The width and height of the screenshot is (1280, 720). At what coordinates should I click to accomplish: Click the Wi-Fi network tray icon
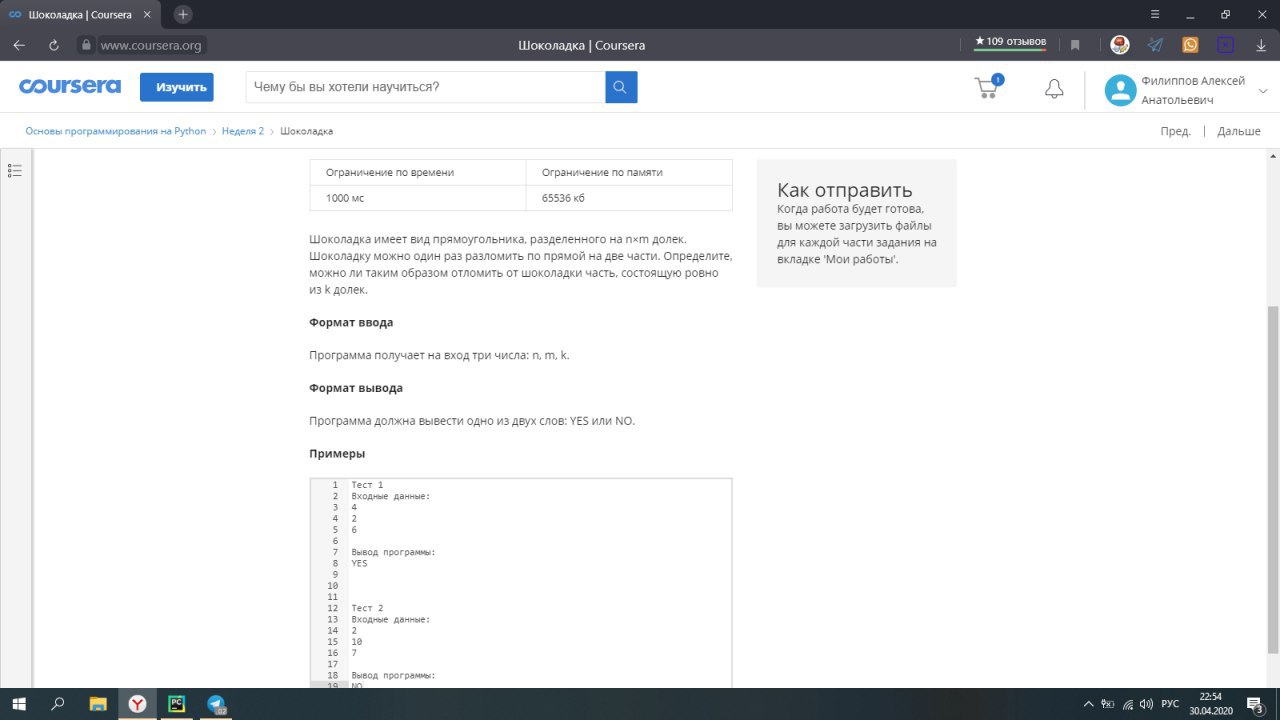pyautogui.click(x=1127, y=704)
